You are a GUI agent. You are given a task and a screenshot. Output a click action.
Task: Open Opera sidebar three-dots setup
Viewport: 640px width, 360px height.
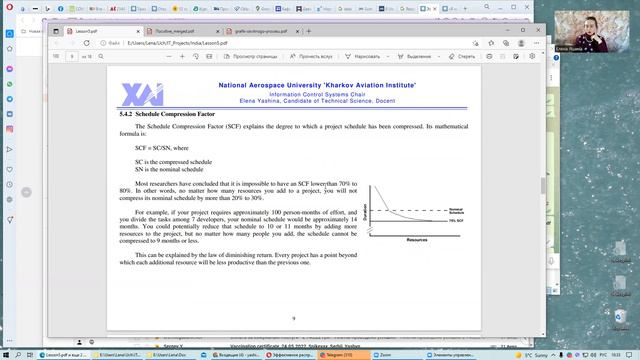[10, 340]
